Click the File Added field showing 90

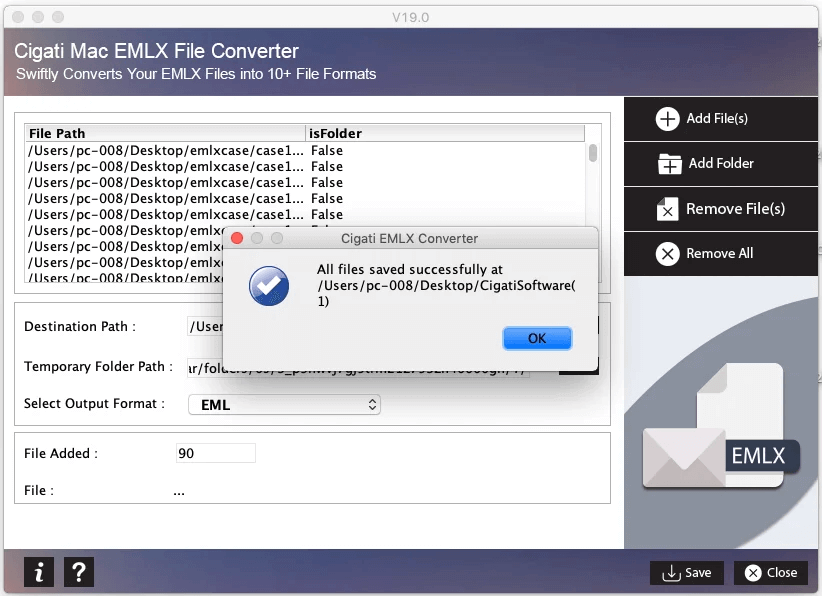(215, 453)
